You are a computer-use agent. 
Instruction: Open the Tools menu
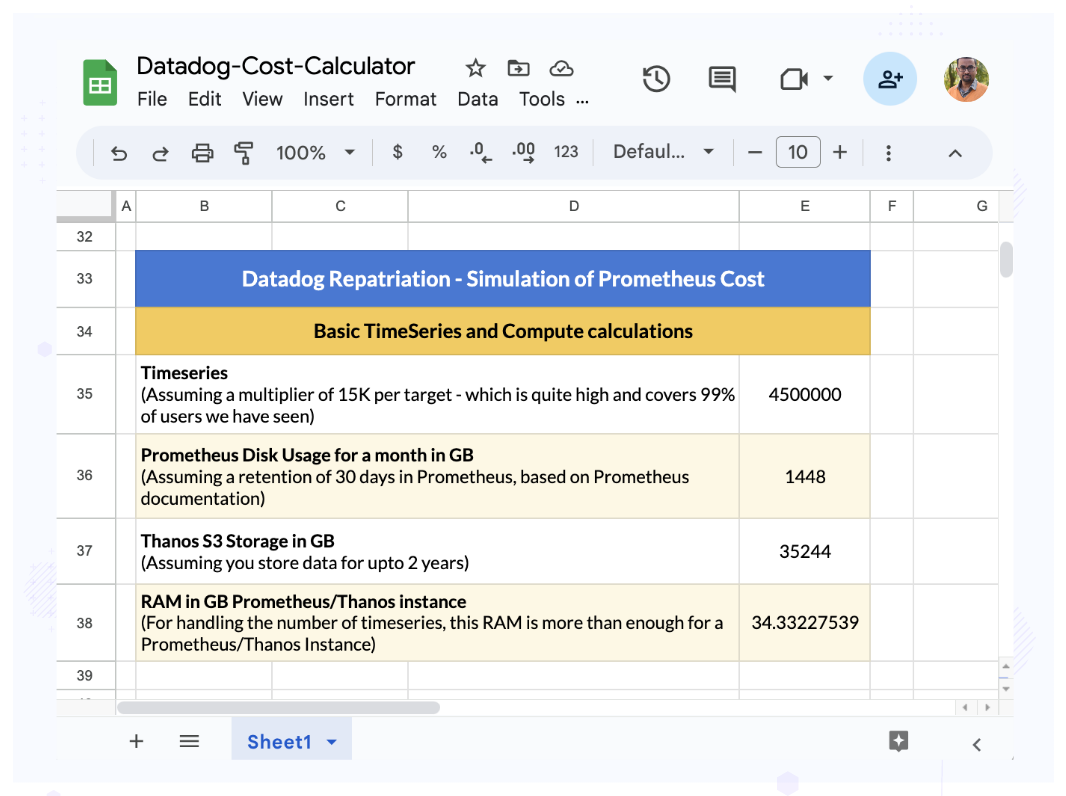(542, 99)
